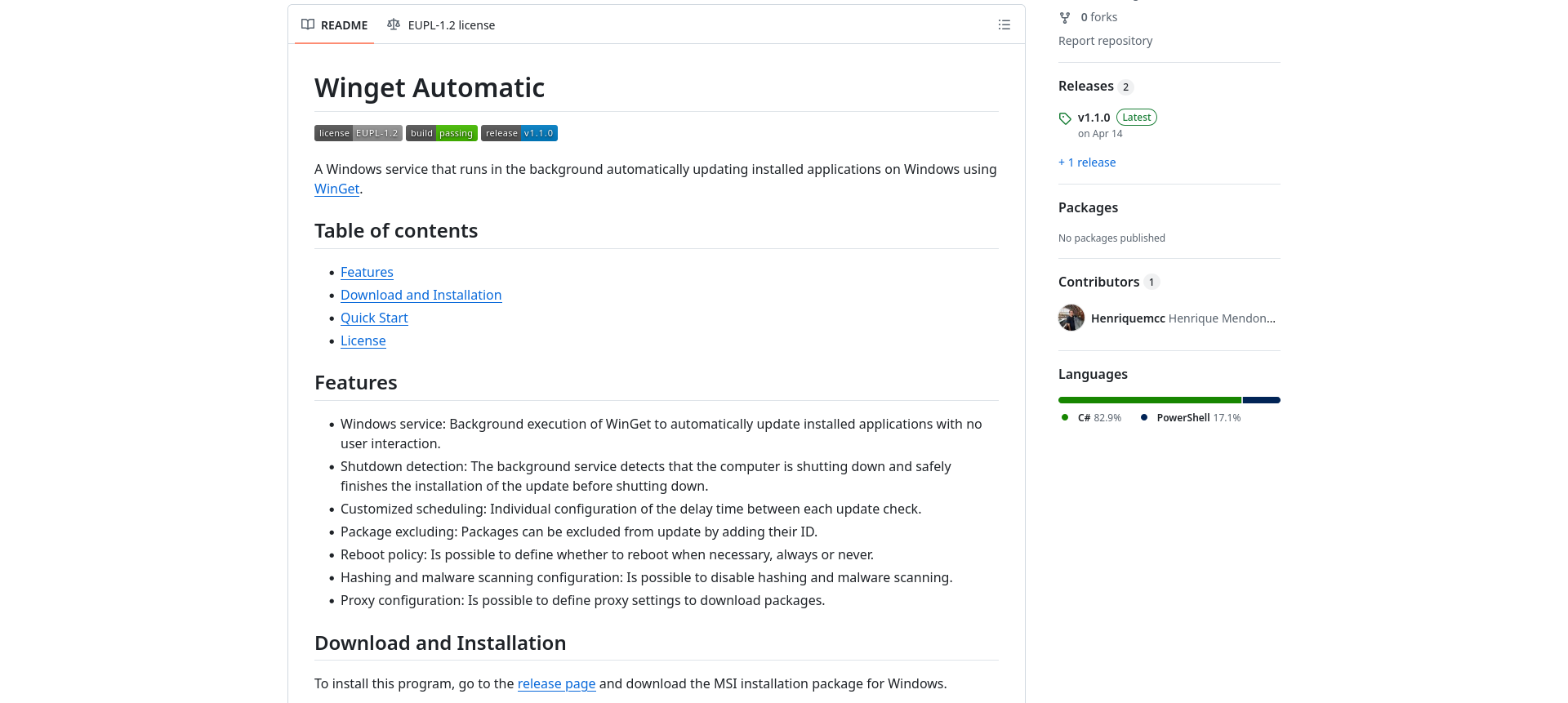This screenshot has height=703, width=1568.
Task: Click the green C# language bar segment
Action: tap(1150, 400)
